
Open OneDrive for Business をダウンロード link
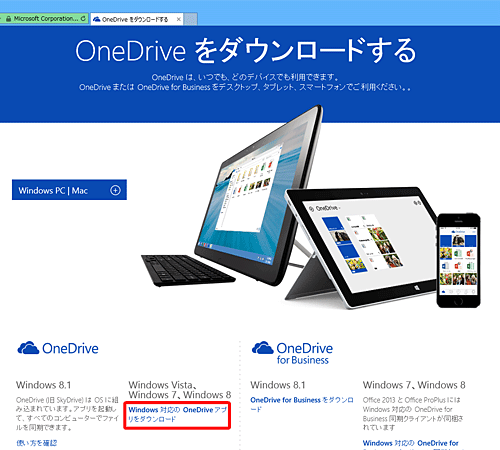click(302, 404)
